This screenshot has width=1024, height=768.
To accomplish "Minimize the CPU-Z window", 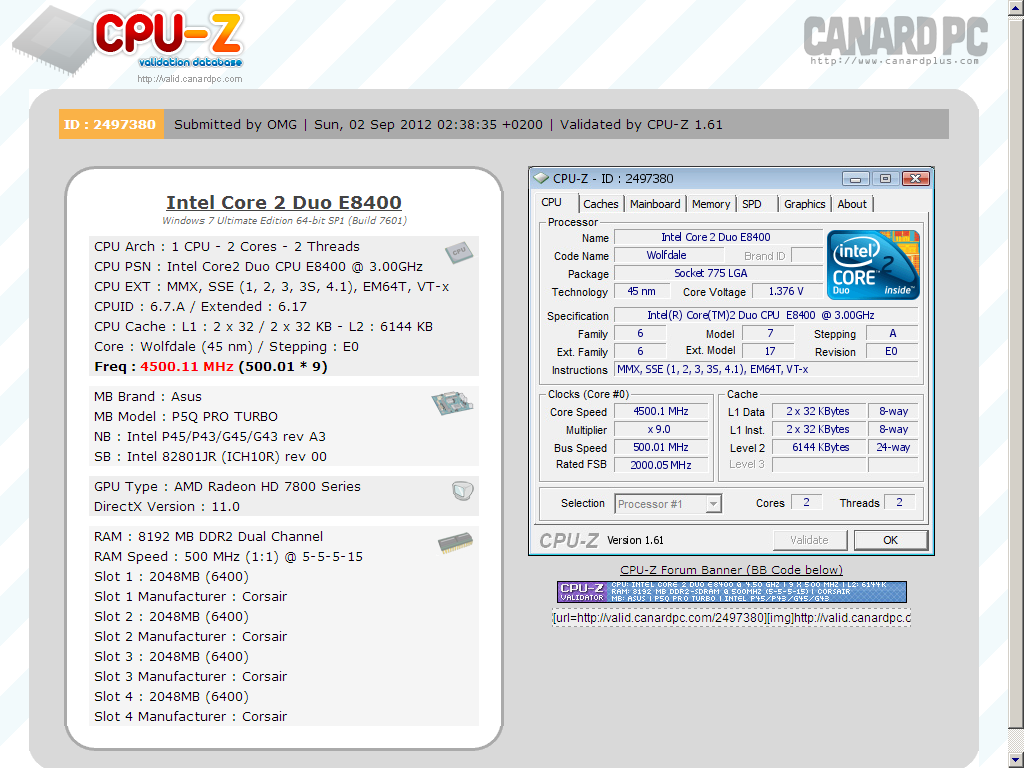I will coord(855,178).
